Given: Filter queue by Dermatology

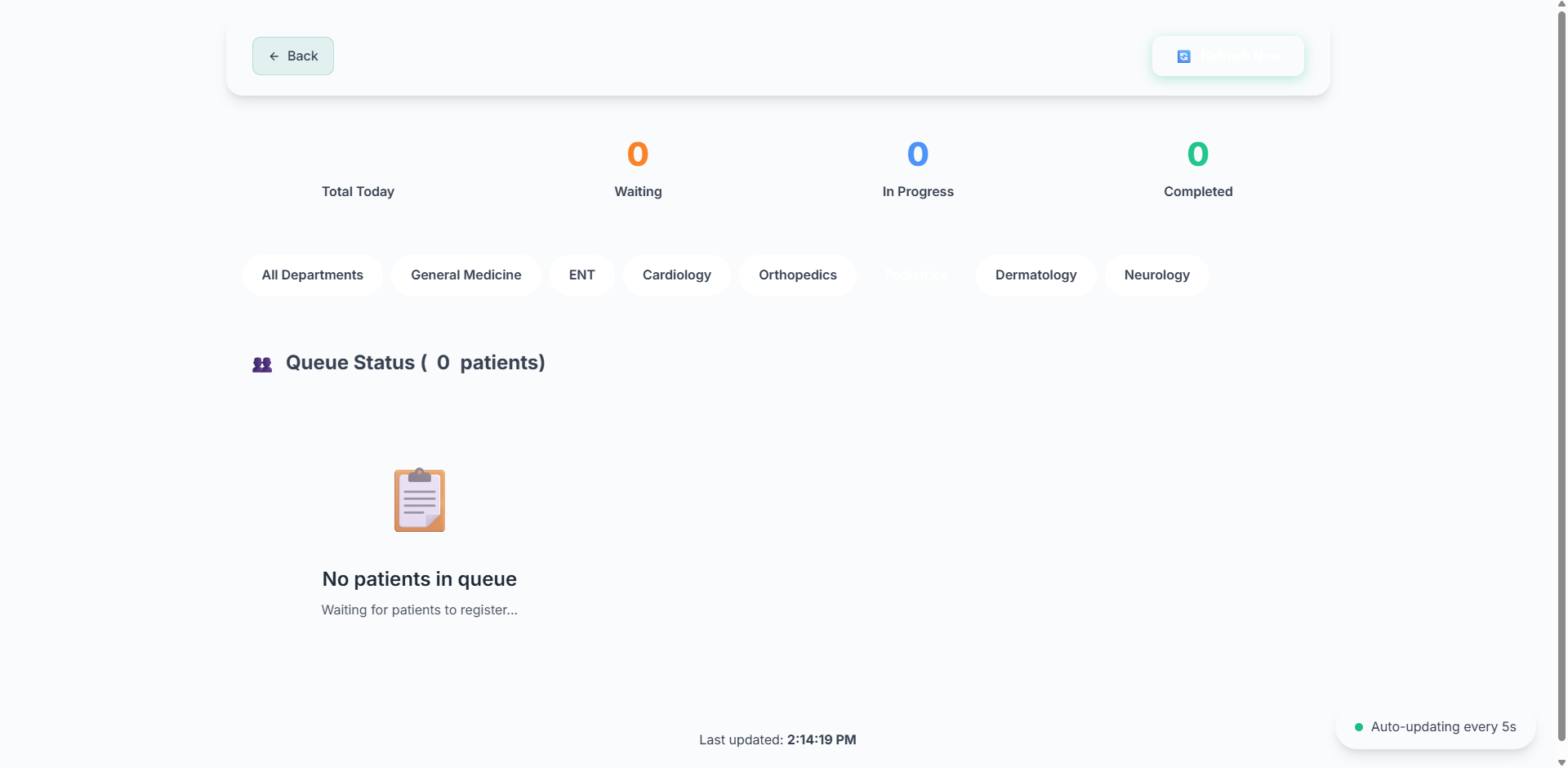Looking at the screenshot, I should 1036,275.
